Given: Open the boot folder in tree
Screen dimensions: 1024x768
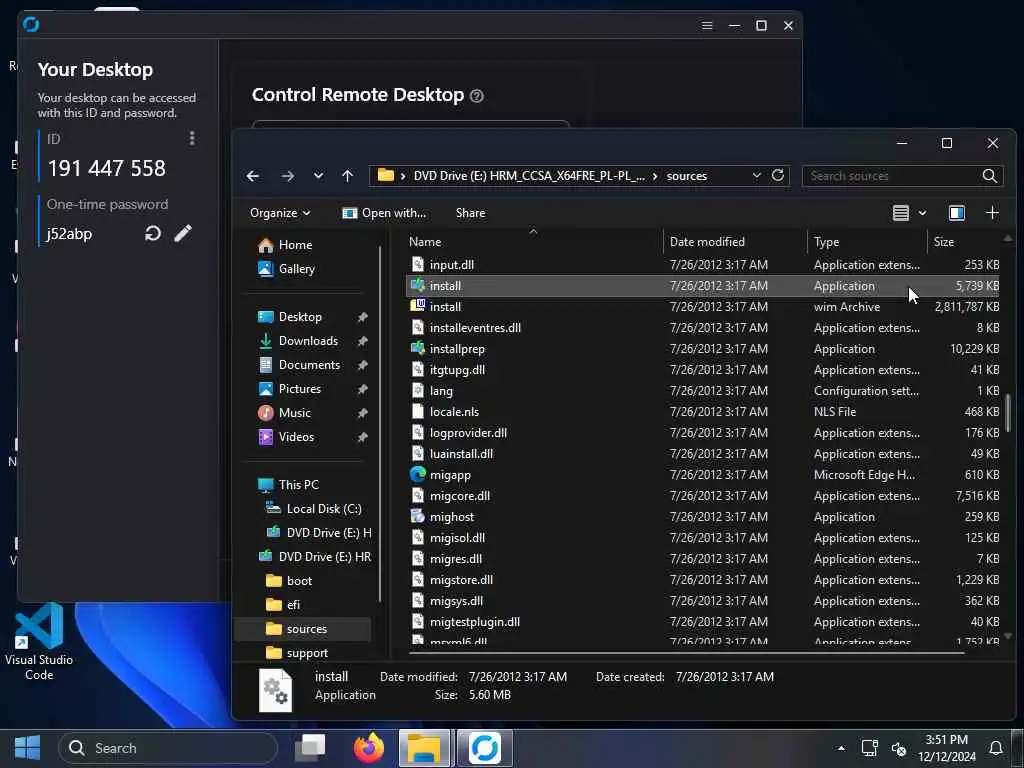Looking at the screenshot, I should [289, 581].
